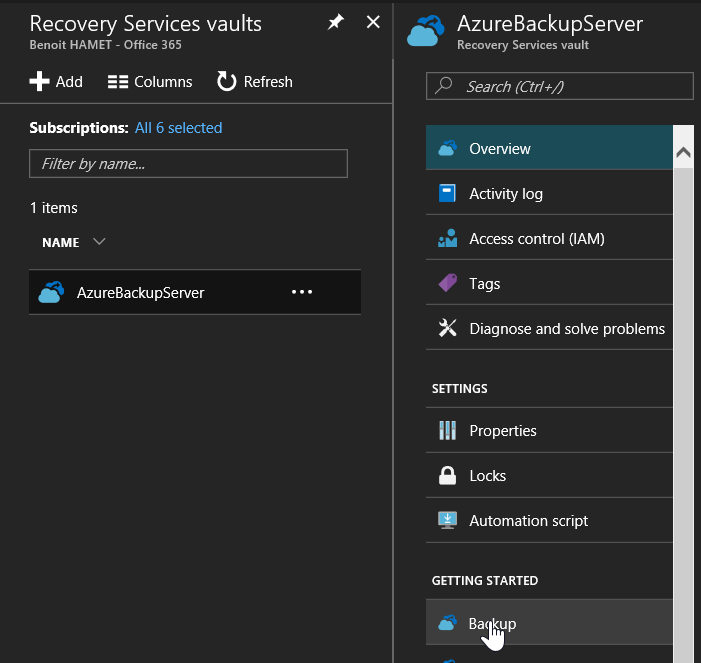Select the AzureBackupServer vault row

[140, 293]
